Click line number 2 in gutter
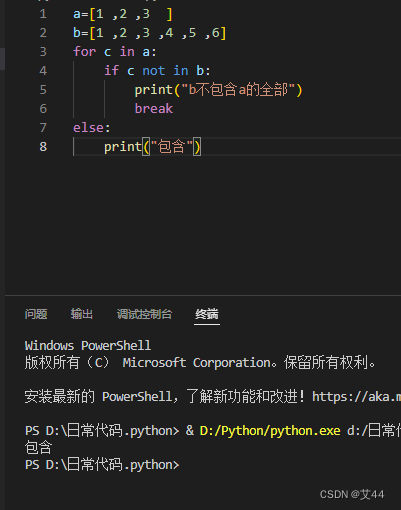Image resolution: width=401 pixels, height=510 pixels. coord(43,33)
